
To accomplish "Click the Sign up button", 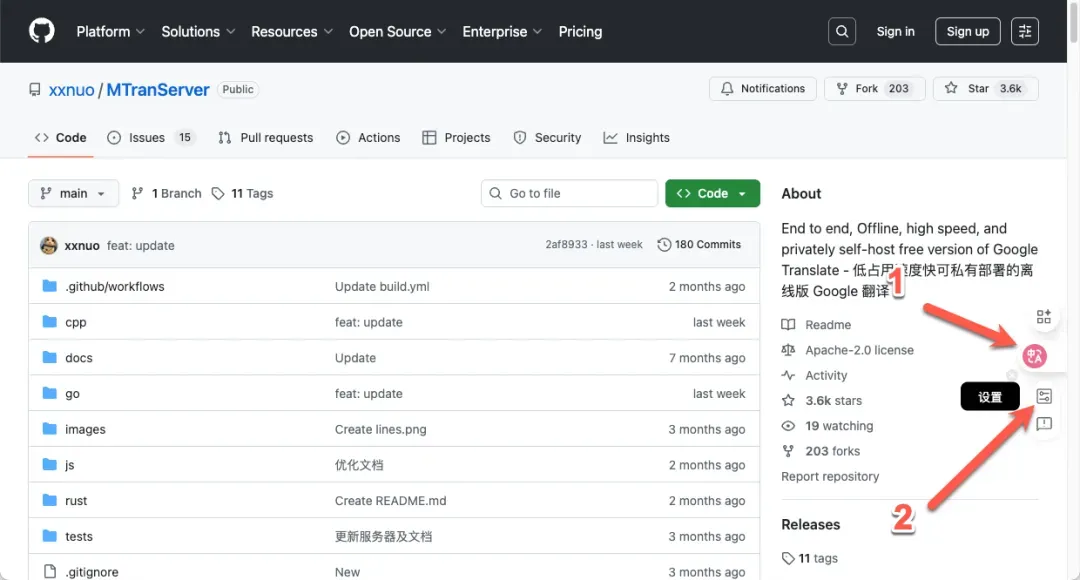I will (967, 31).
